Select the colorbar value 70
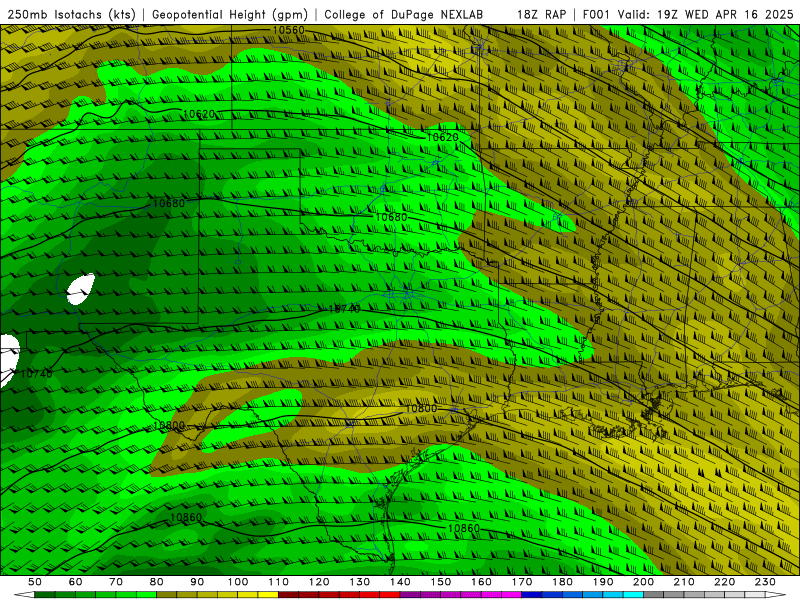This screenshot has height=600, width=800. click(x=116, y=582)
